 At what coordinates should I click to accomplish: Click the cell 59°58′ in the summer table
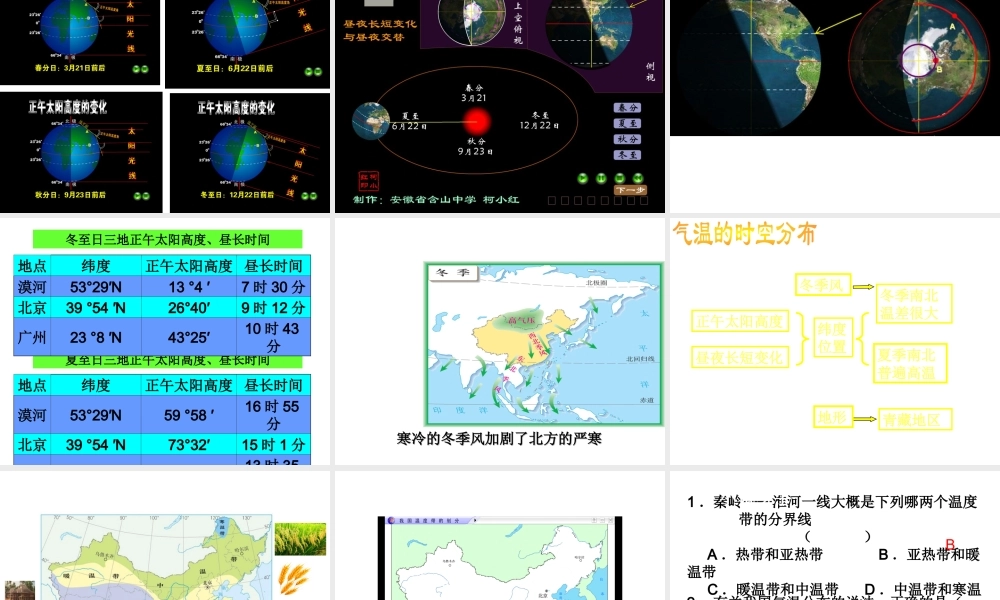[189, 415]
